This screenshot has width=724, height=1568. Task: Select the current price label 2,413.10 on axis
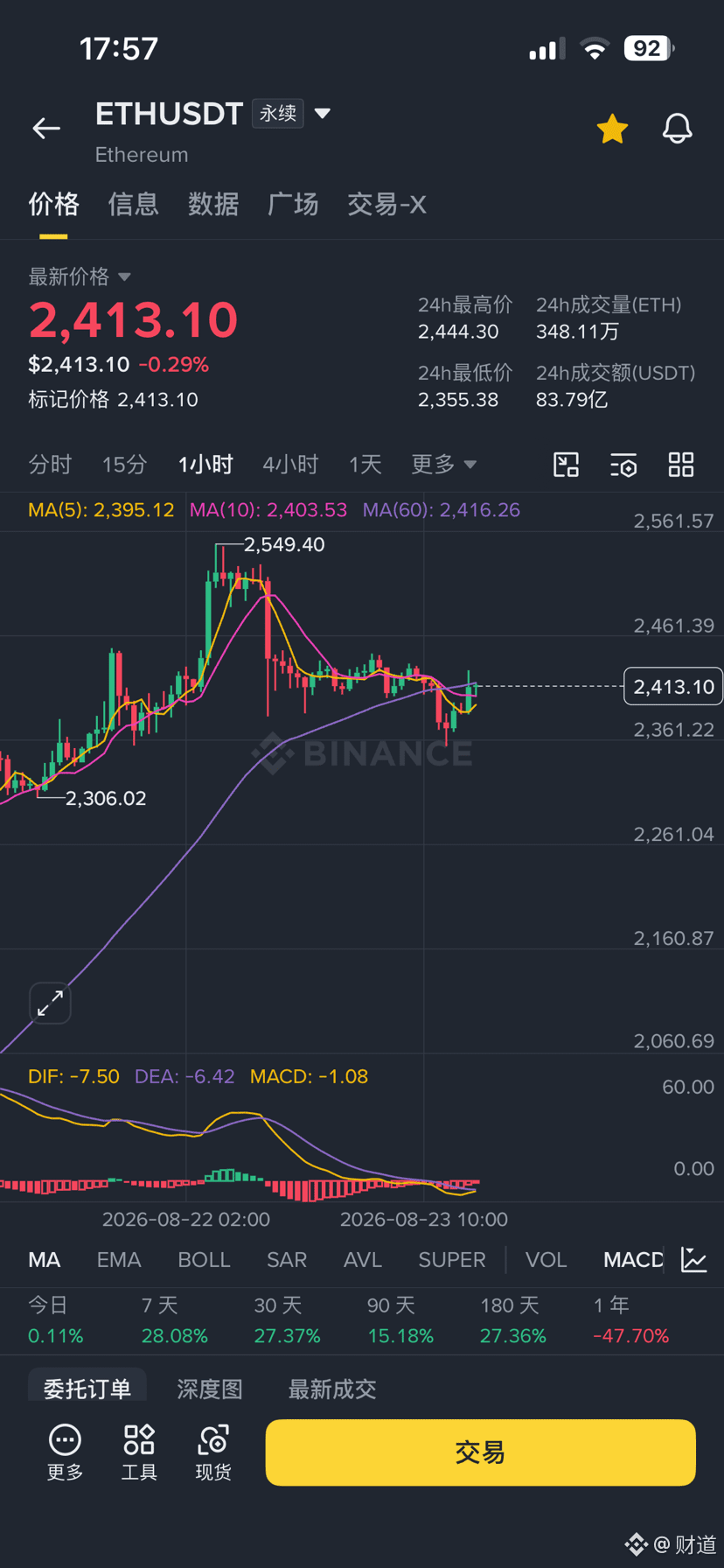coord(673,687)
